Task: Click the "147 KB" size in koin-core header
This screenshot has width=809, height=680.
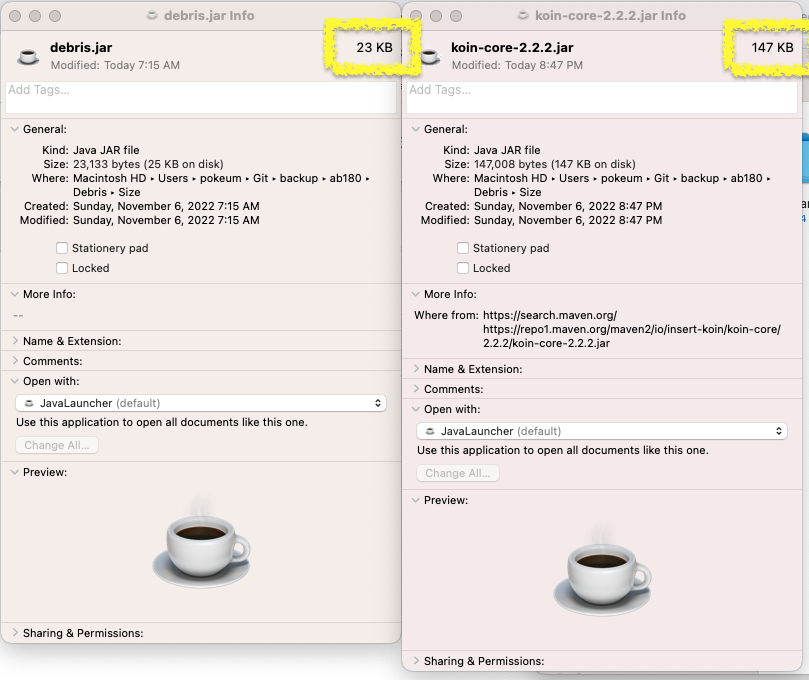Action: click(772, 47)
